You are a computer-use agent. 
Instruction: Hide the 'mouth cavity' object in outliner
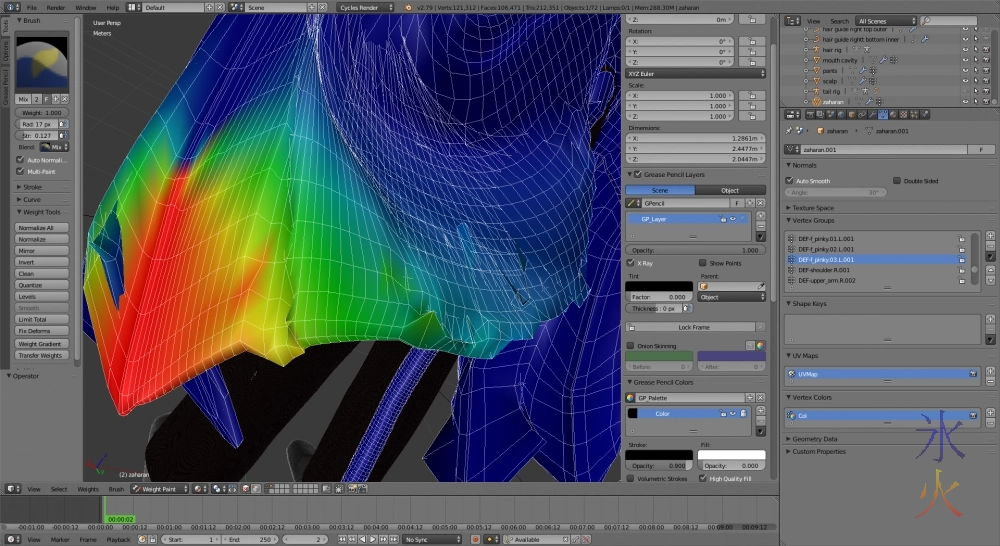(x=964, y=60)
